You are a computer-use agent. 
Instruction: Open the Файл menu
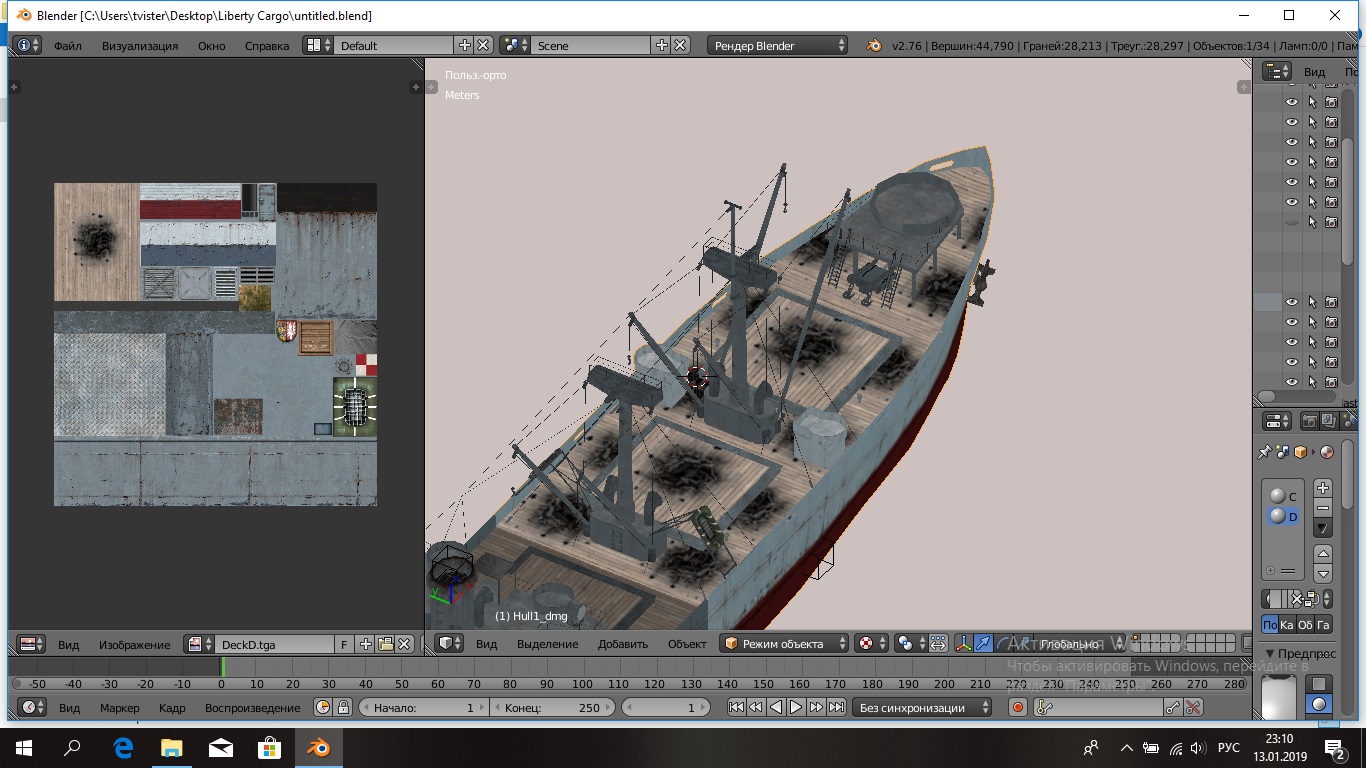(x=68, y=46)
